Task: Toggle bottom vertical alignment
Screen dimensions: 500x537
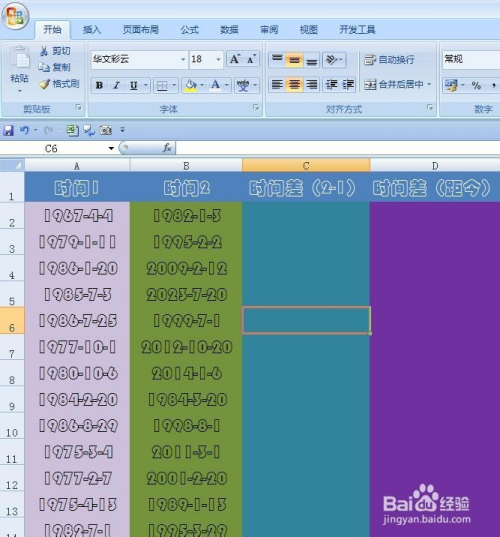Action: tap(311, 60)
